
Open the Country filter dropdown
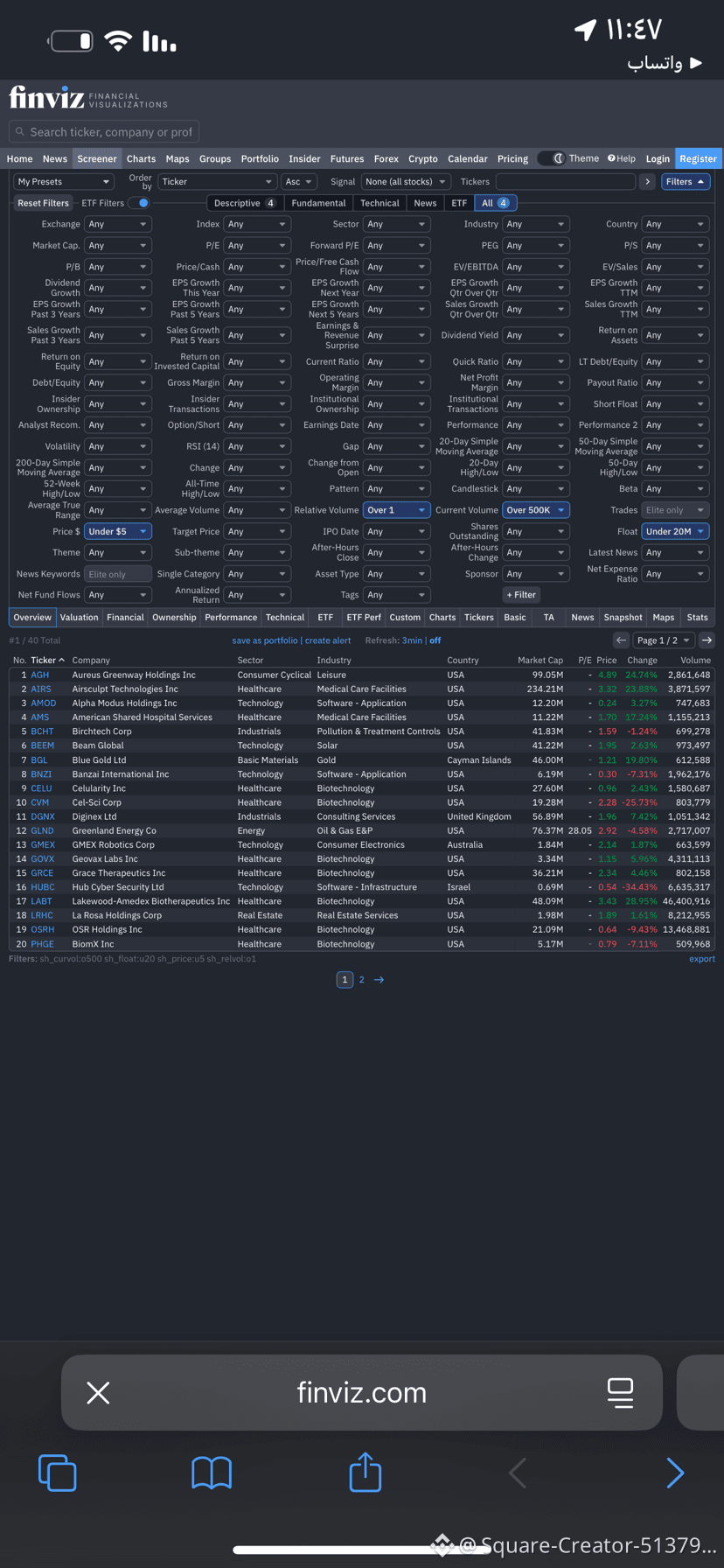[675, 224]
